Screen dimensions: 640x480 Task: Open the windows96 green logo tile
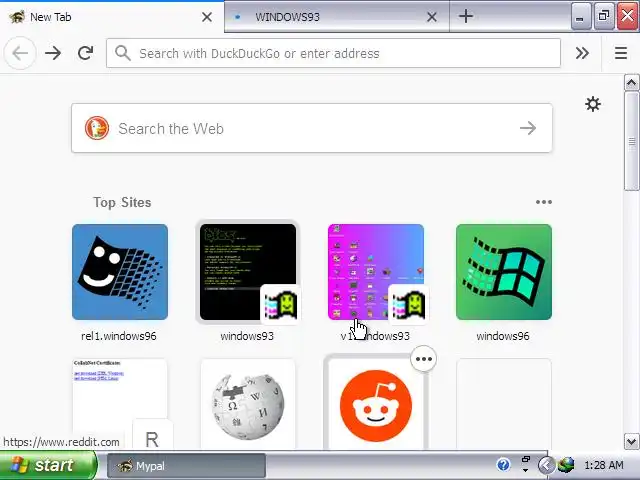point(504,272)
